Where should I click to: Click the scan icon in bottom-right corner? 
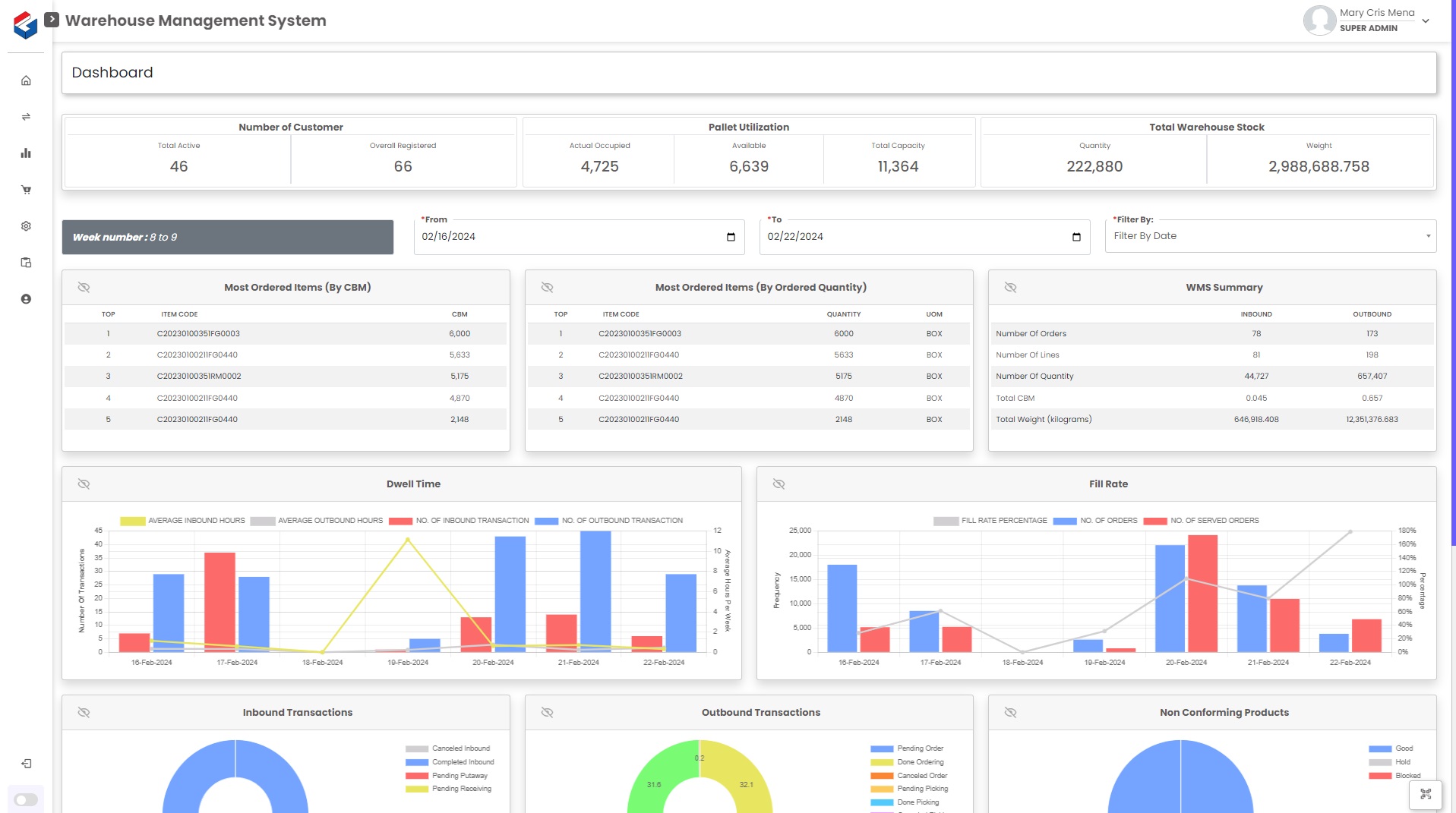tap(1426, 794)
